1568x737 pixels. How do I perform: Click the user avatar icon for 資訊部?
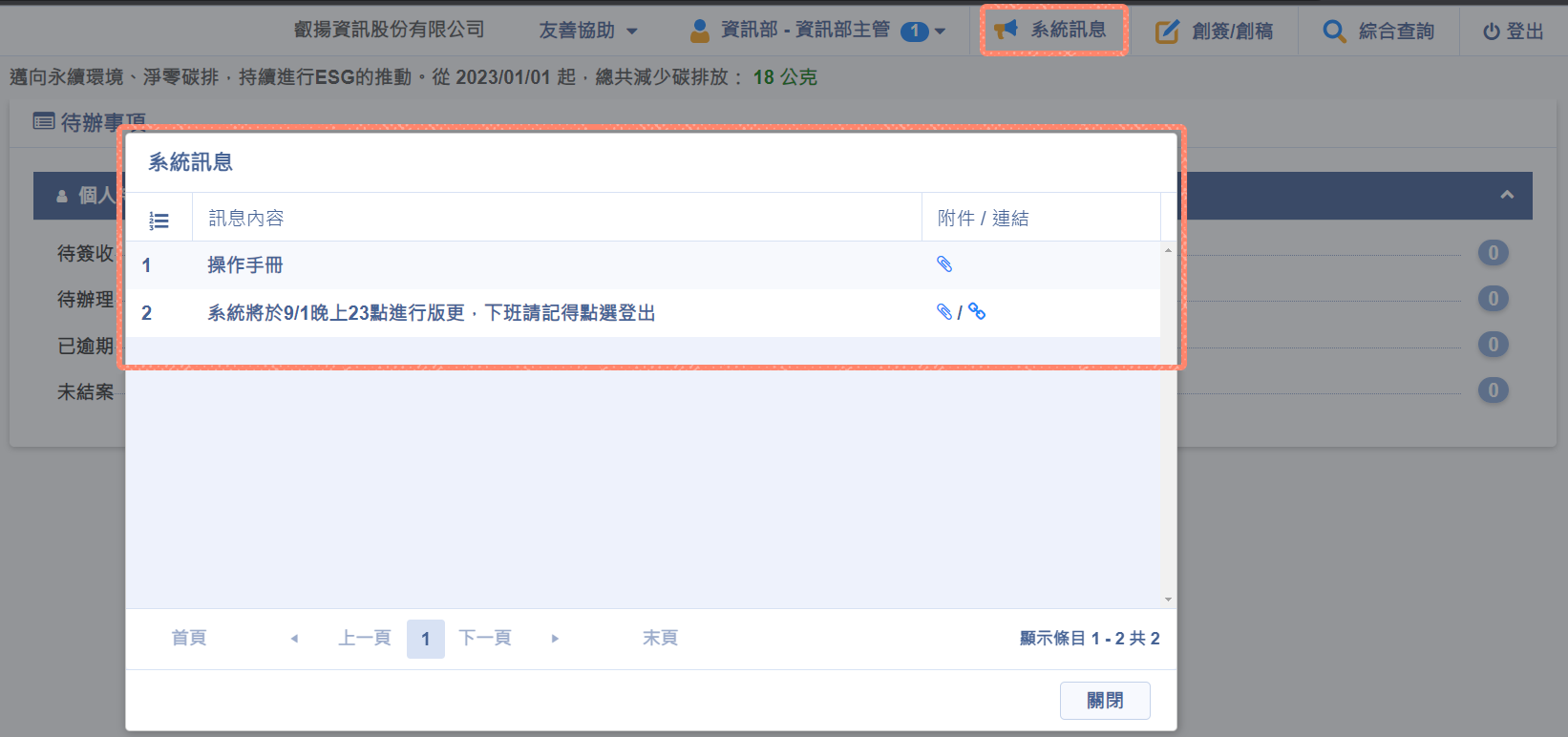pyautogui.click(x=700, y=31)
